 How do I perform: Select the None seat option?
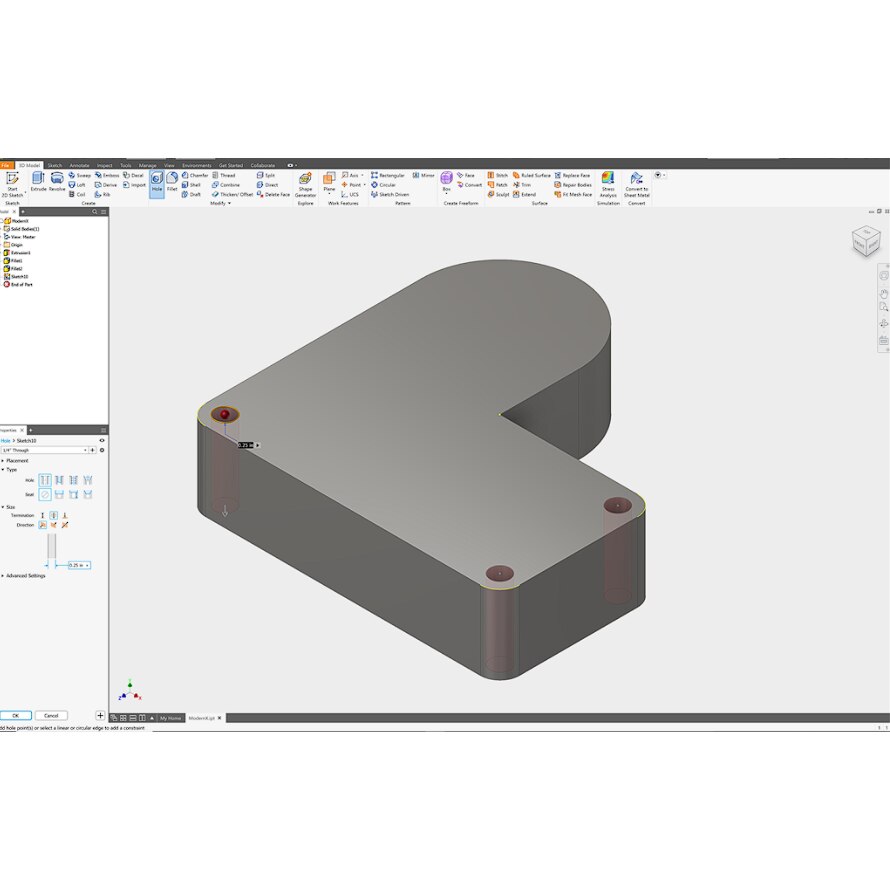[45, 494]
